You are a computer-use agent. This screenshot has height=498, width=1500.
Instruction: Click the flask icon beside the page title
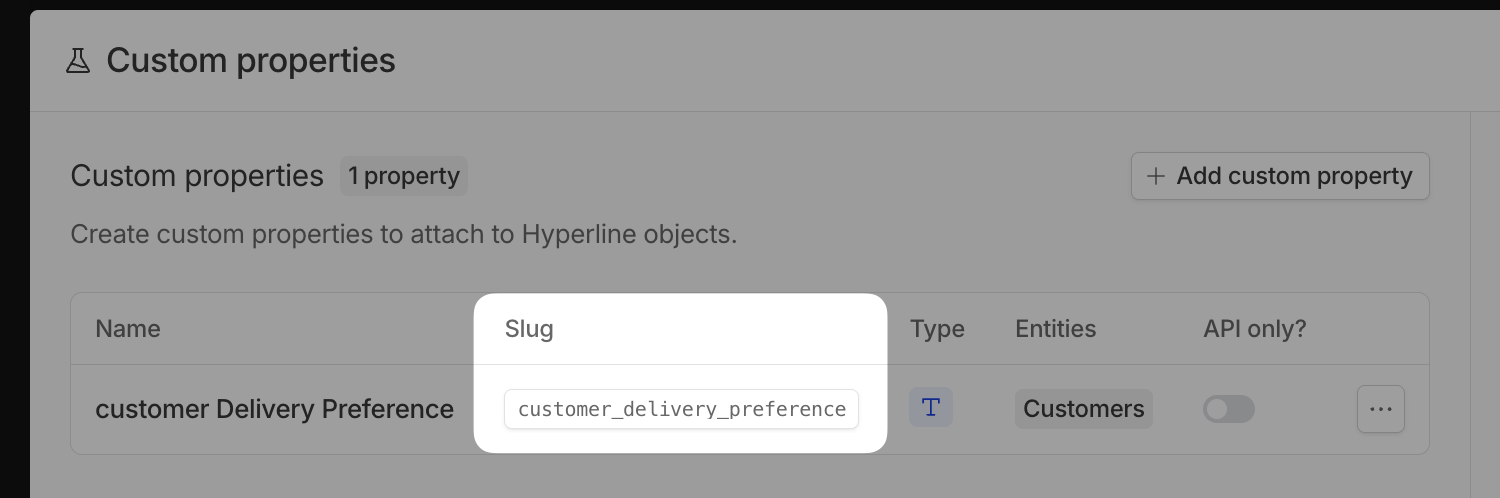pos(78,61)
